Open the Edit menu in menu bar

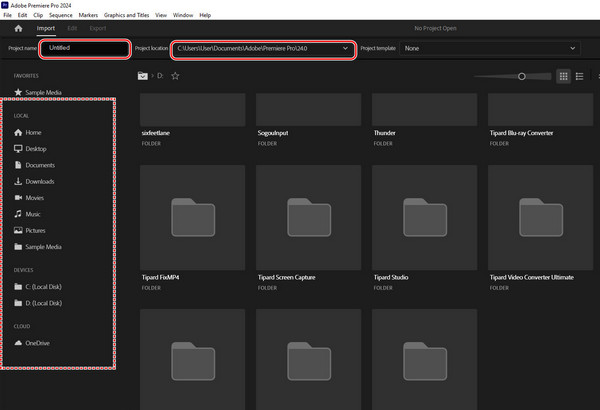click(22, 15)
